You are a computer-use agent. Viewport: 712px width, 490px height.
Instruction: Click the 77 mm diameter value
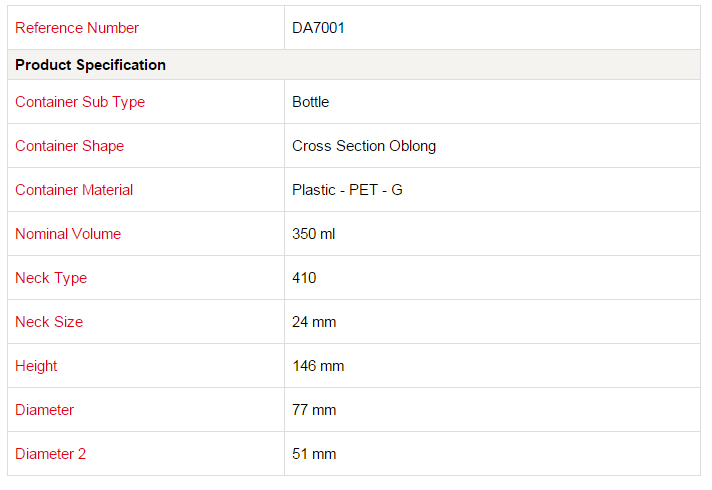(314, 410)
